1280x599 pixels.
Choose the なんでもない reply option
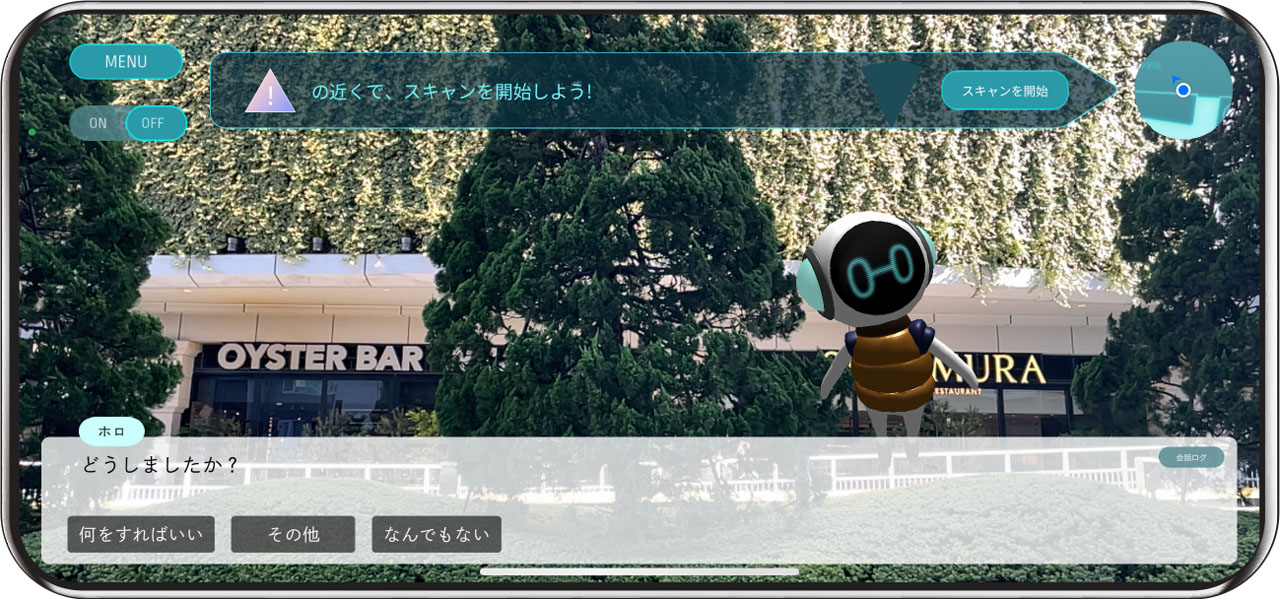click(x=437, y=534)
